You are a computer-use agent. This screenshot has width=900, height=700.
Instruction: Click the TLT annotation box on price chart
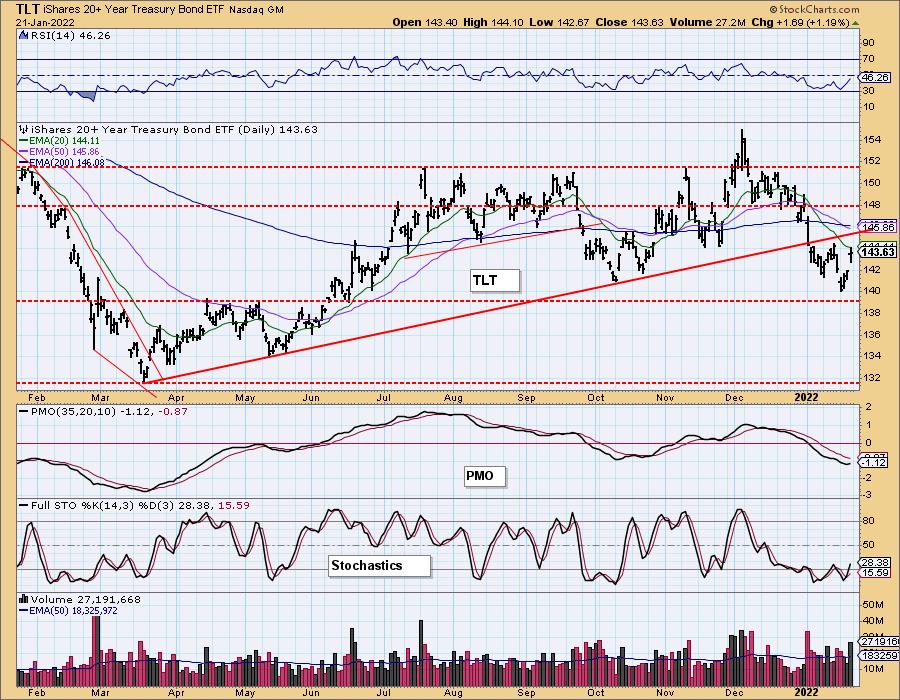point(495,281)
